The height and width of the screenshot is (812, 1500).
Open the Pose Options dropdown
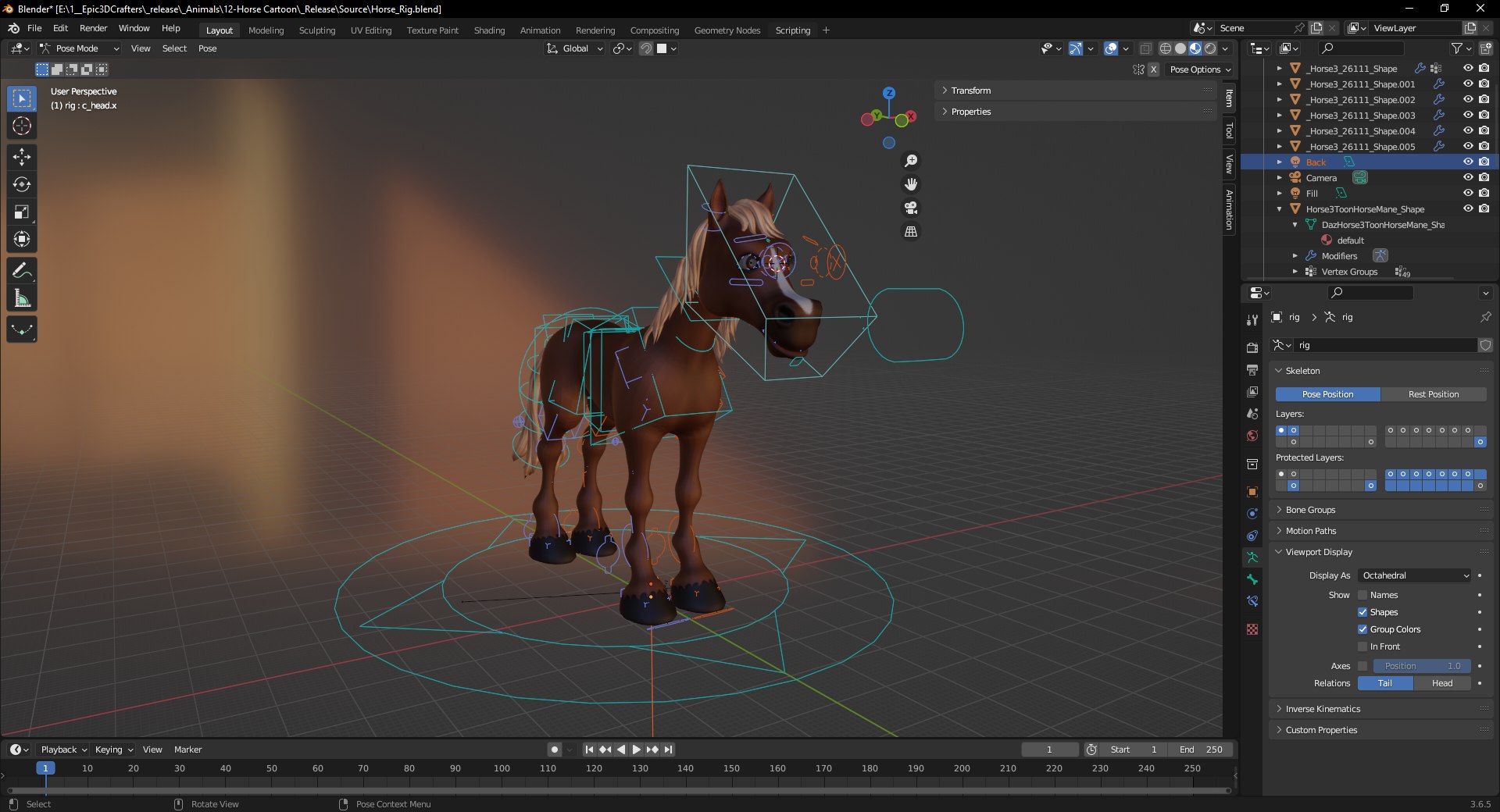[1200, 69]
